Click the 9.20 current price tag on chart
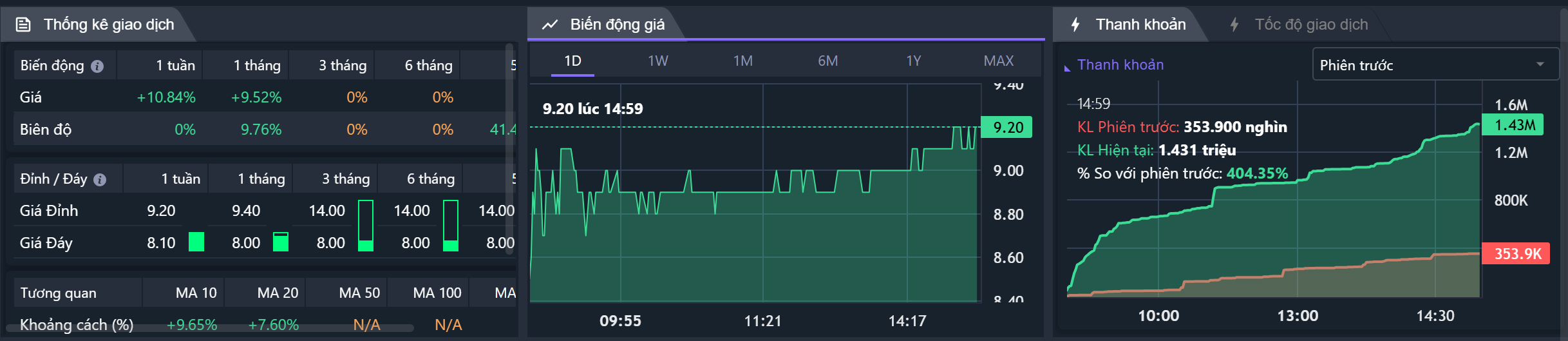The height and width of the screenshot is (341, 1568). coord(1006,127)
